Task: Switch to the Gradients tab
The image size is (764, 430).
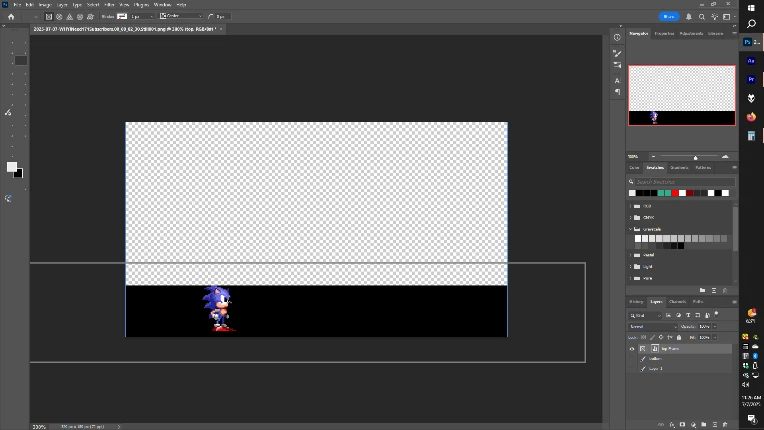Action: (x=679, y=168)
